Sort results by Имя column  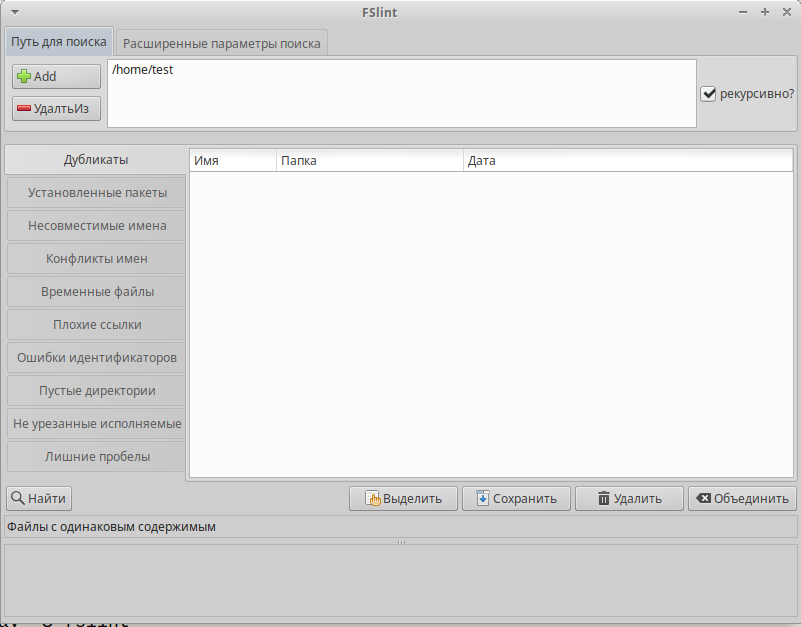[x=233, y=160]
